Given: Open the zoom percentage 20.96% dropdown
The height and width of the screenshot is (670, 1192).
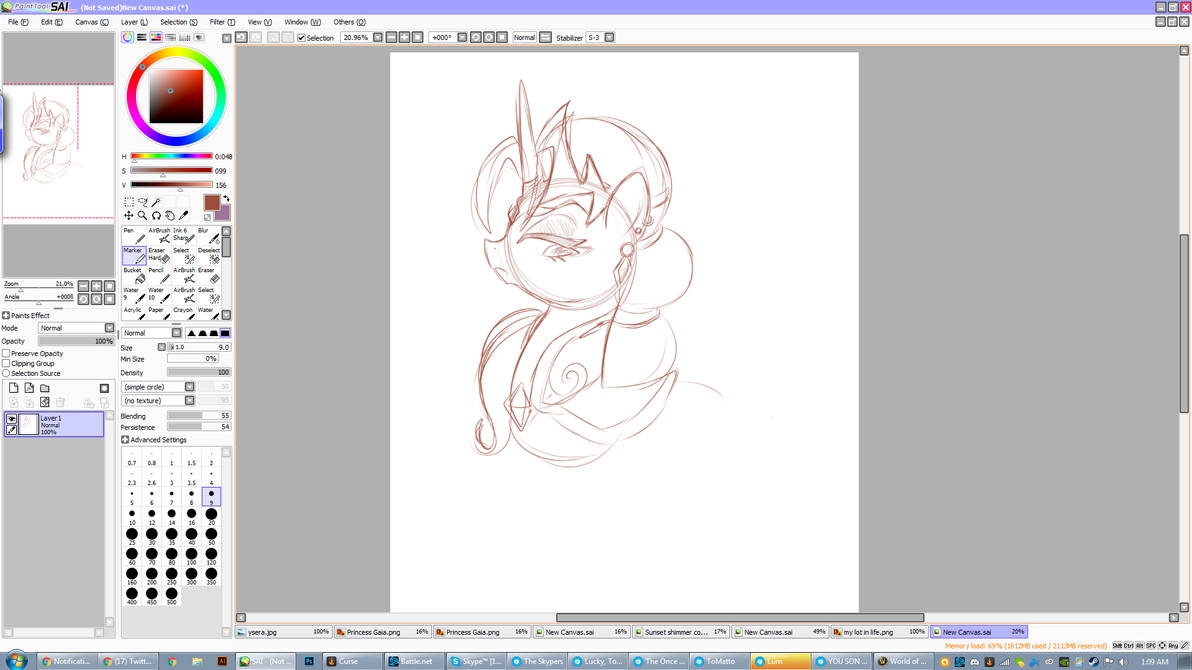Looking at the screenshot, I should (378, 37).
